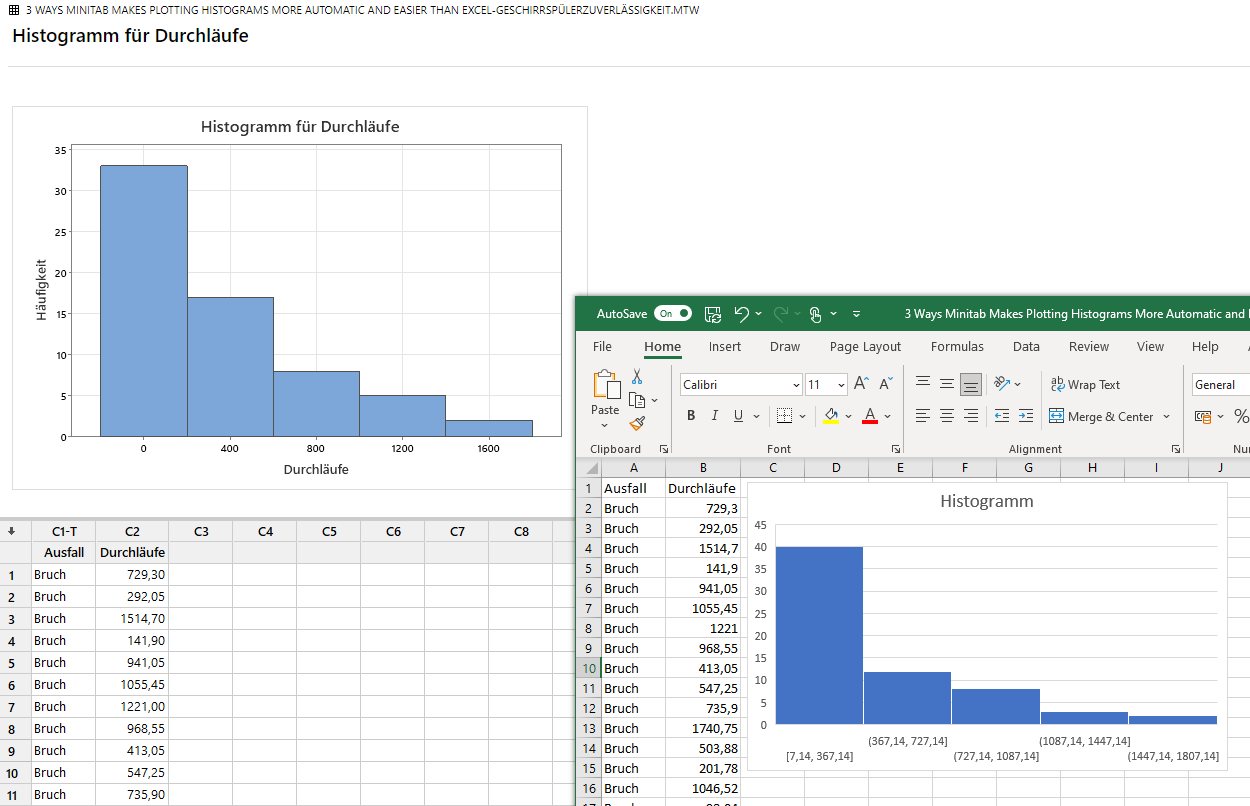This screenshot has height=806, width=1250.
Task: Switch to the View ribbon tab
Action: [1150, 346]
